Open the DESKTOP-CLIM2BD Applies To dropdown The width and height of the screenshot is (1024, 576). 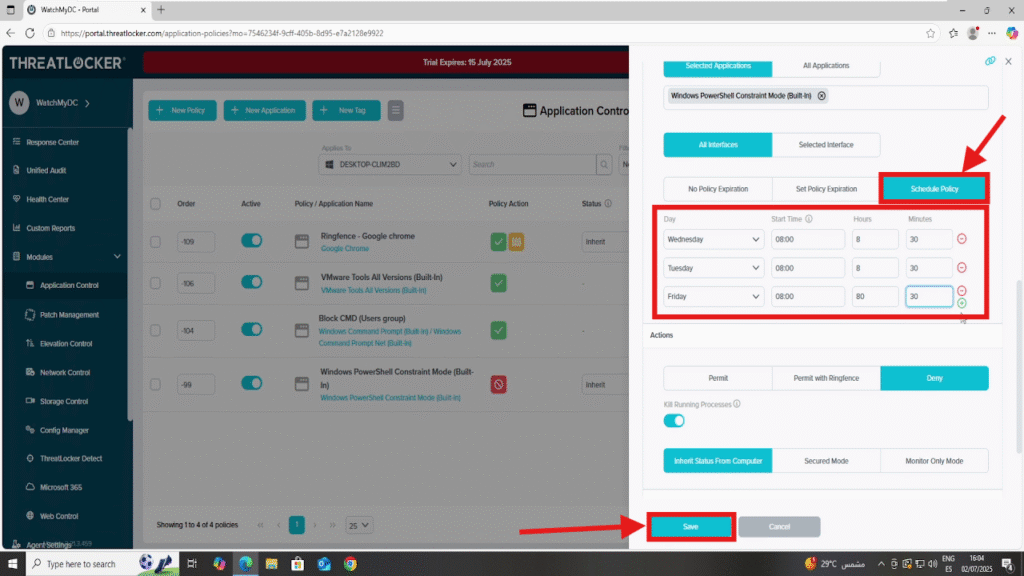[390, 165]
